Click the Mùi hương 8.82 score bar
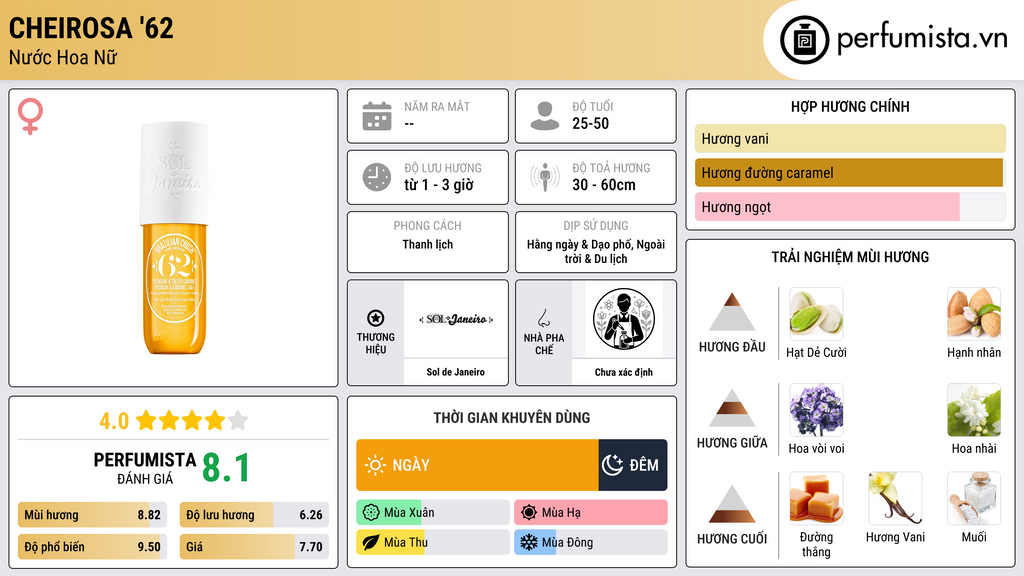1024x576 pixels. [93, 515]
